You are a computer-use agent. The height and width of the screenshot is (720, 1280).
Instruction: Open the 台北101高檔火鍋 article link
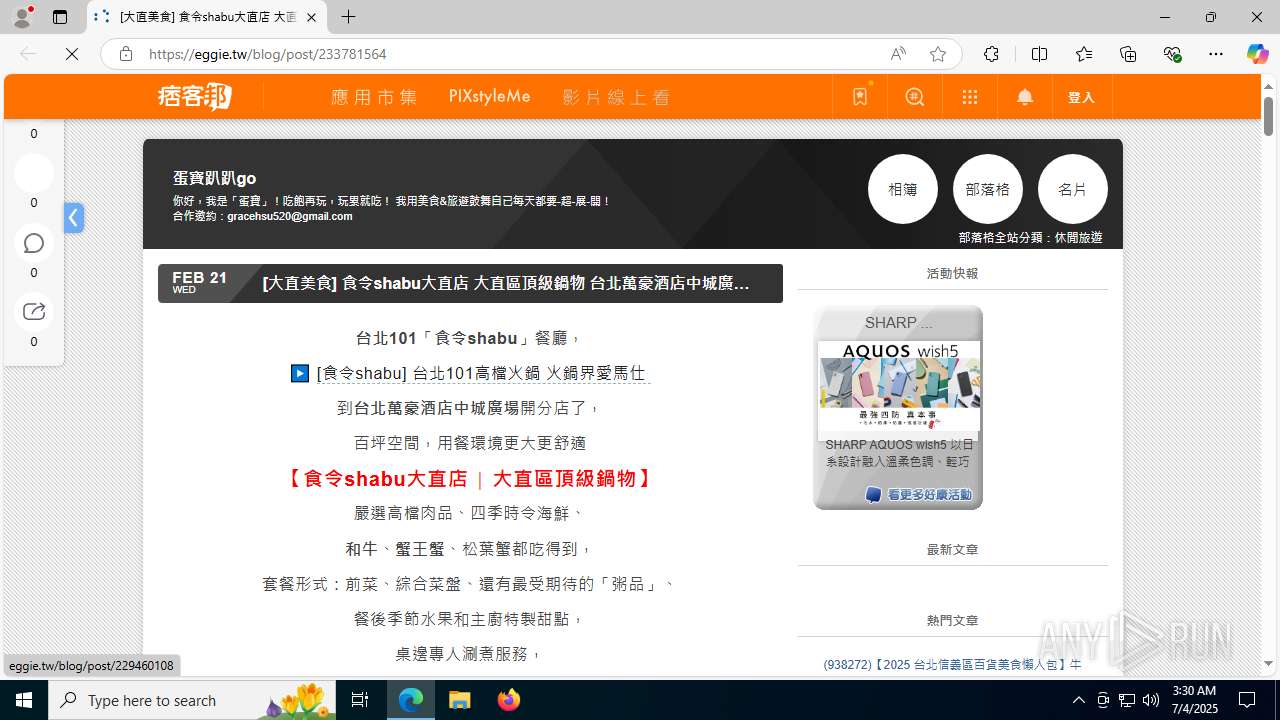(x=481, y=373)
